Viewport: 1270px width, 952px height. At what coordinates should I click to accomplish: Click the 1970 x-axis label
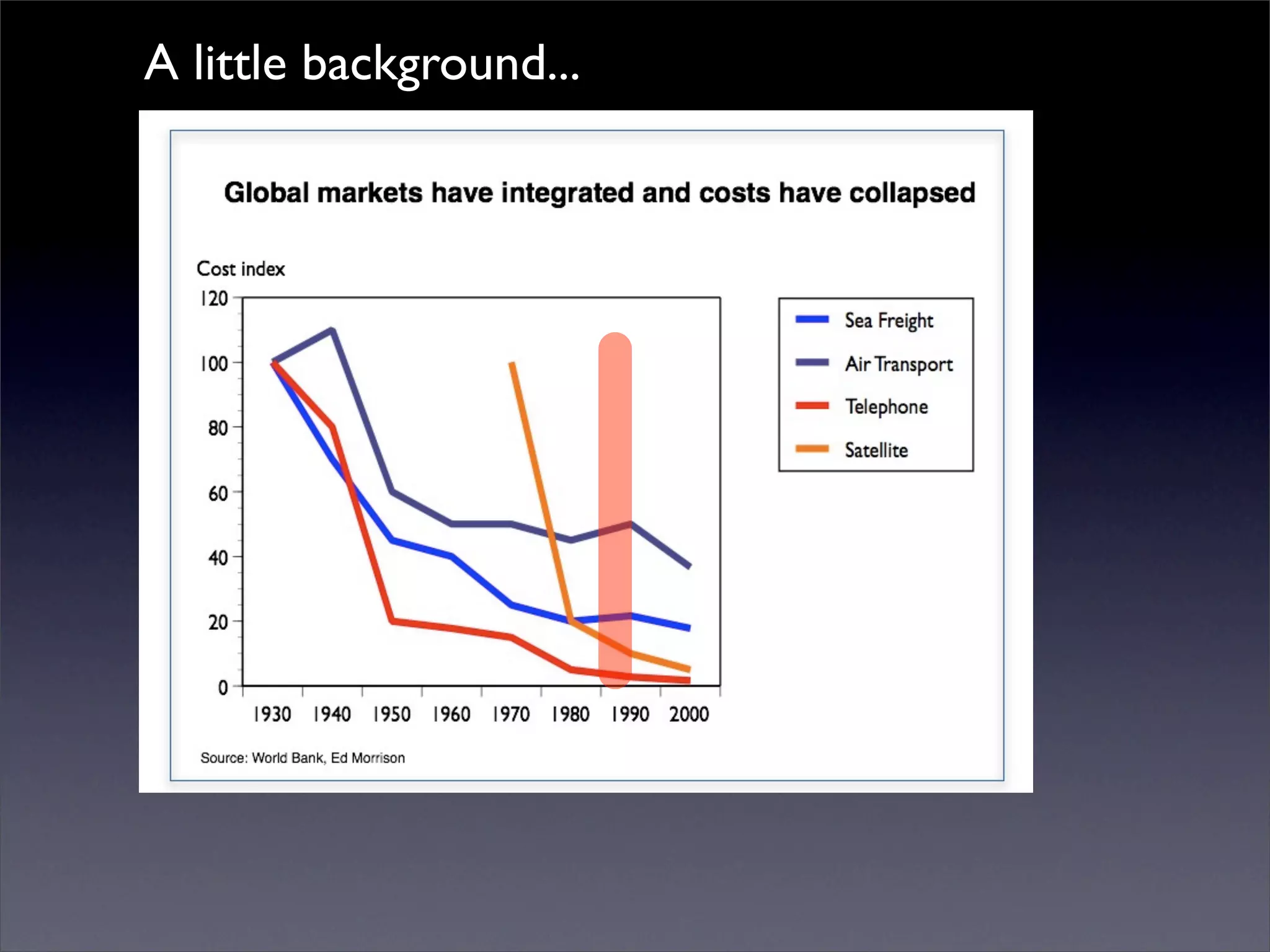pos(511,715)
